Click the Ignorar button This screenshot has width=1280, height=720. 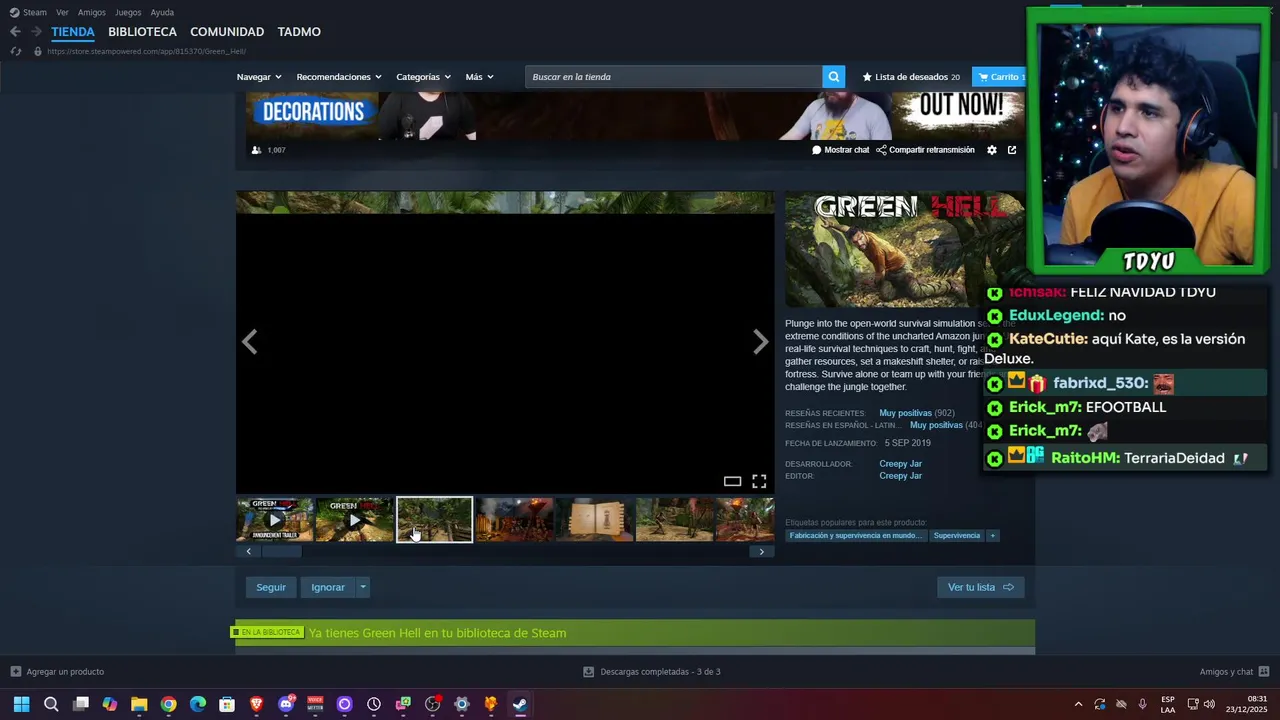point(328,587)
